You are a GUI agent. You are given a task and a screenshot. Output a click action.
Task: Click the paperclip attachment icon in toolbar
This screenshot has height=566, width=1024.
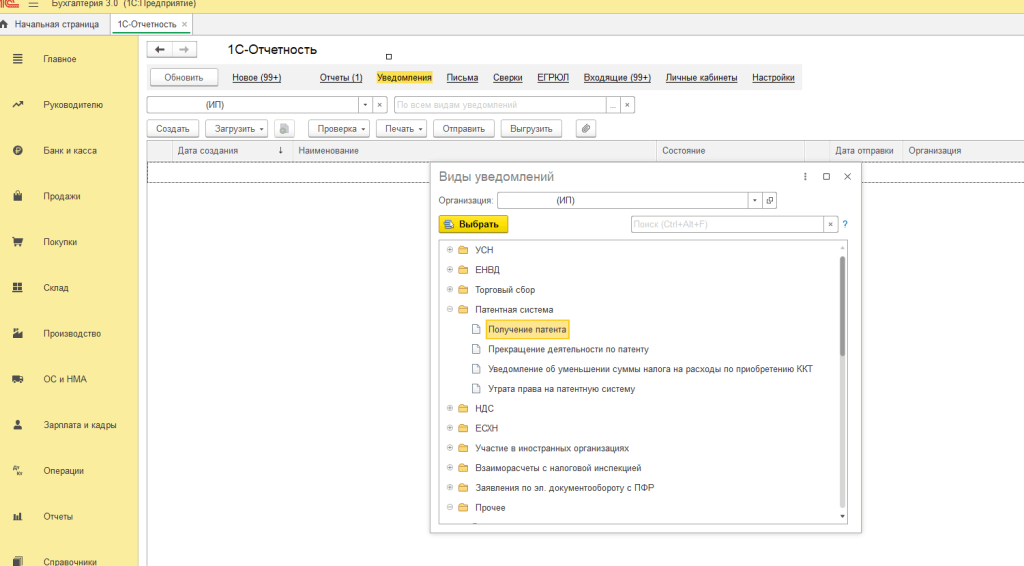[x=586, y=128]
